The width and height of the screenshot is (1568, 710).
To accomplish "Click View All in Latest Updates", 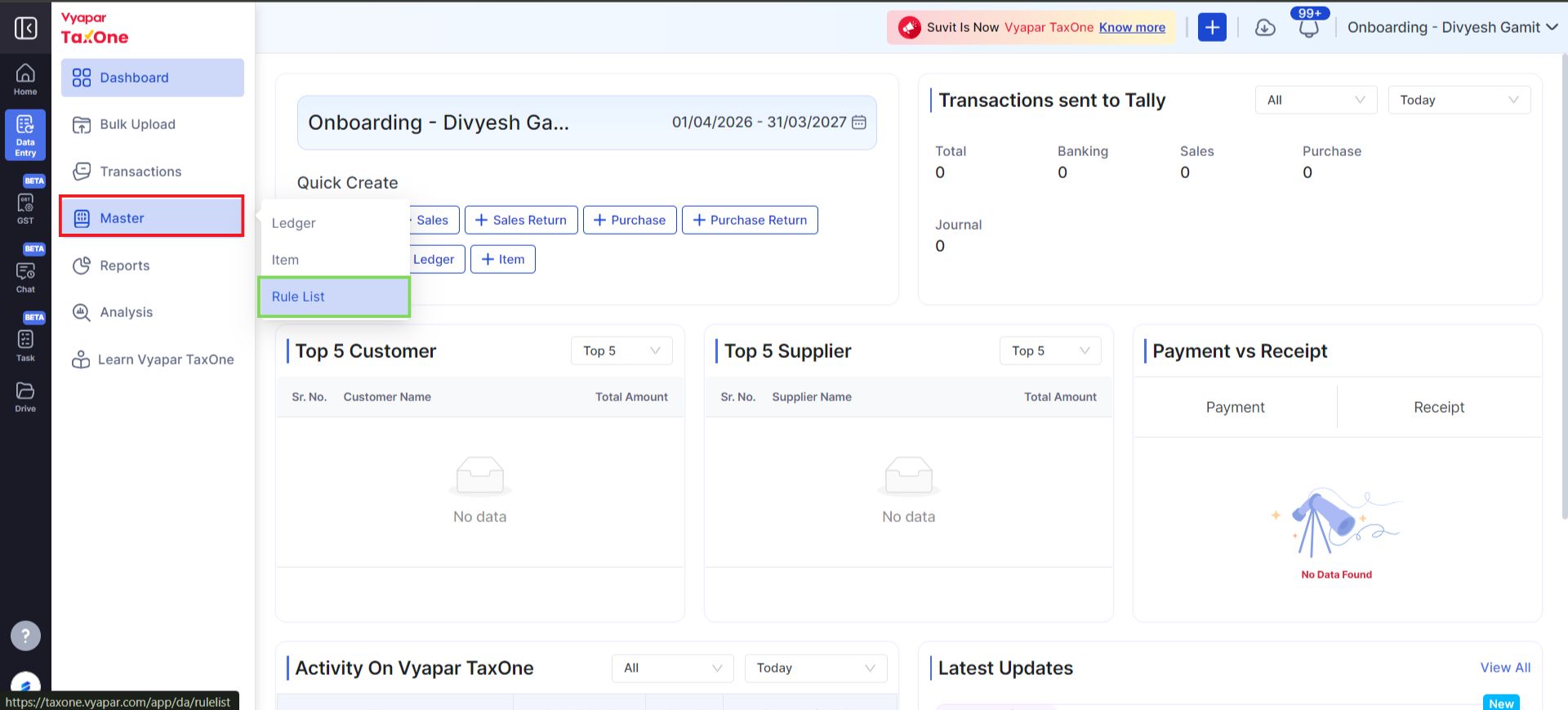I will pos(1505,668).
